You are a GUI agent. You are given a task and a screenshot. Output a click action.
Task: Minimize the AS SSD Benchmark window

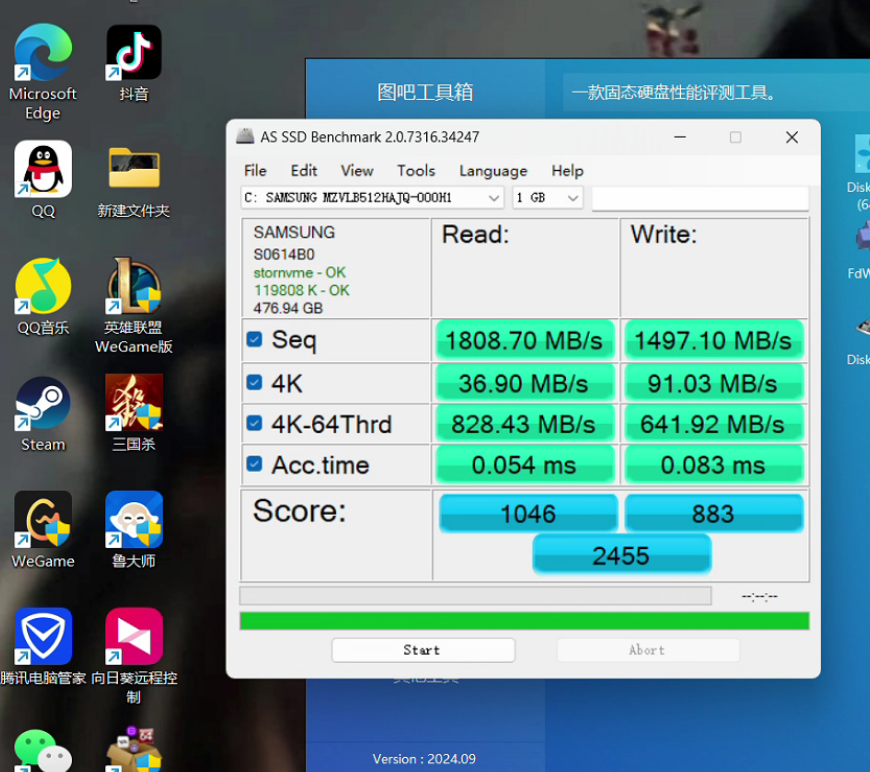(x=680, y=137)
